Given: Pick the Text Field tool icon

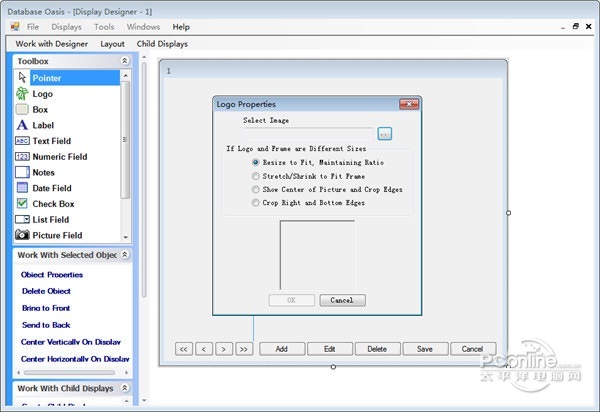Looking at the screenshot, I should pyautogui.click(x=22, y=141).
